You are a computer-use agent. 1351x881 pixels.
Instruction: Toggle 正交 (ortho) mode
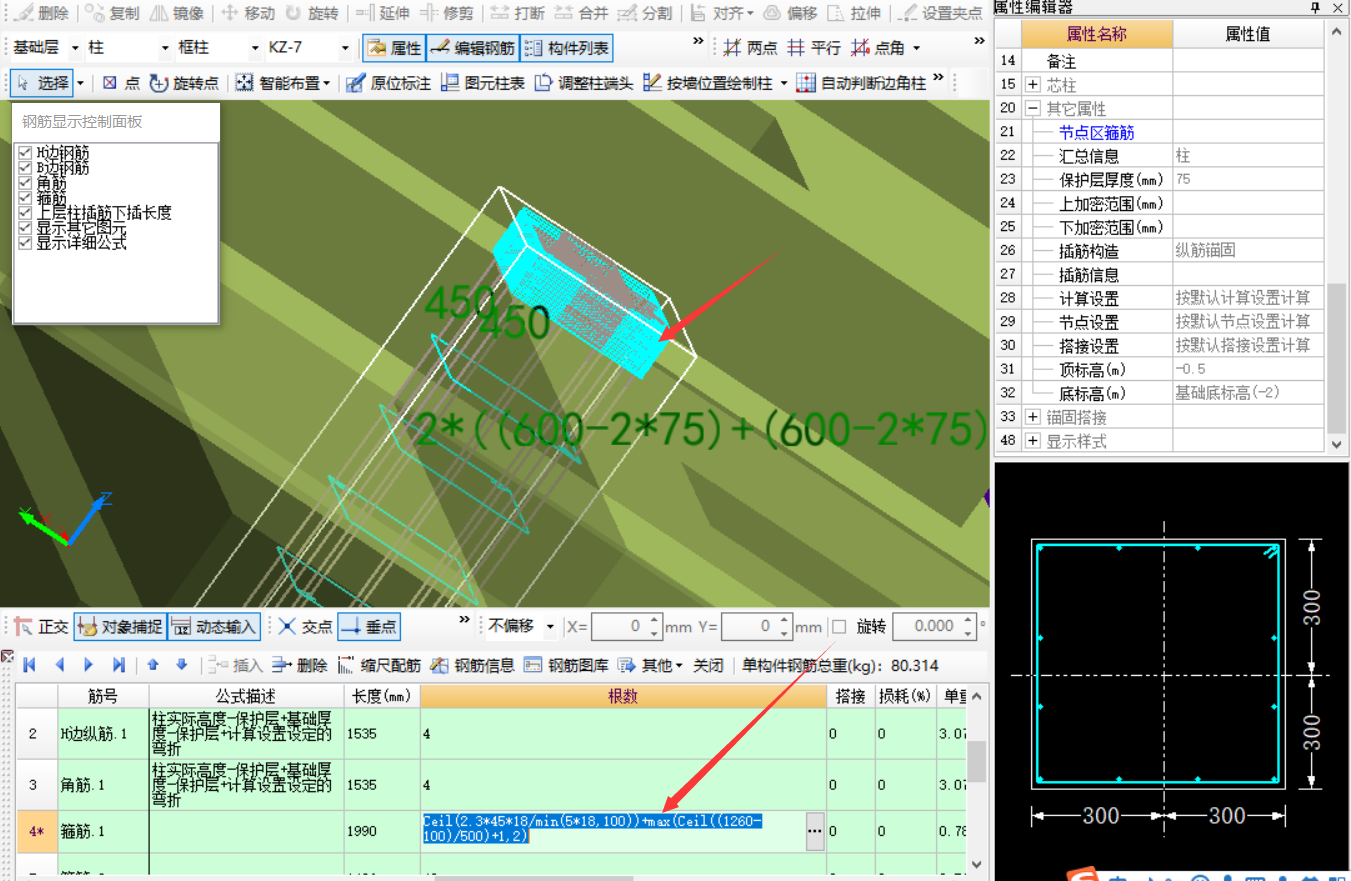(x=41, y=627)
